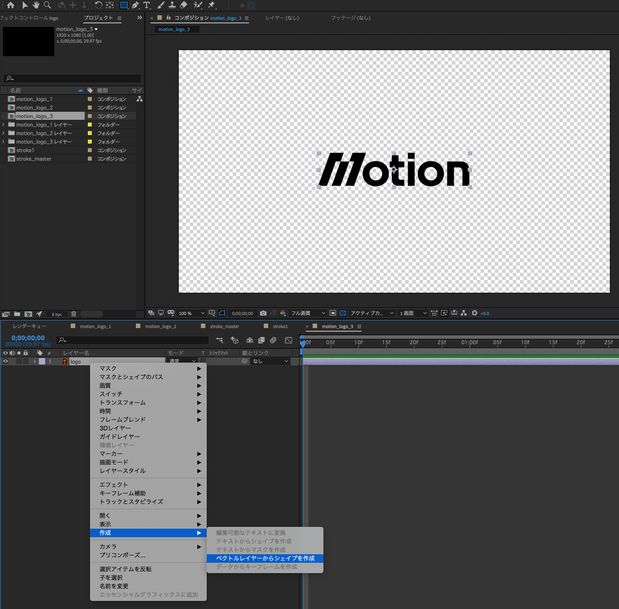619x609 pixels.
Task: Open the panel overflow double-chevron
Action: tap(139, 18)
